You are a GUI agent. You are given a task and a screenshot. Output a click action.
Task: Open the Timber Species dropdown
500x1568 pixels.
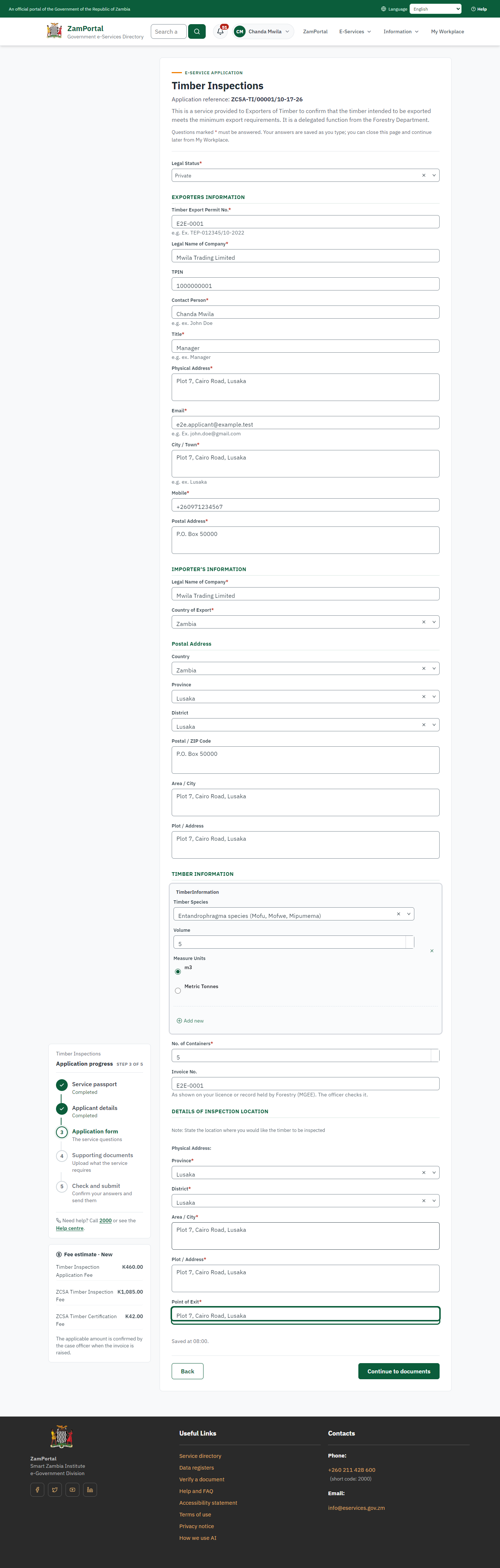(408, 914)
